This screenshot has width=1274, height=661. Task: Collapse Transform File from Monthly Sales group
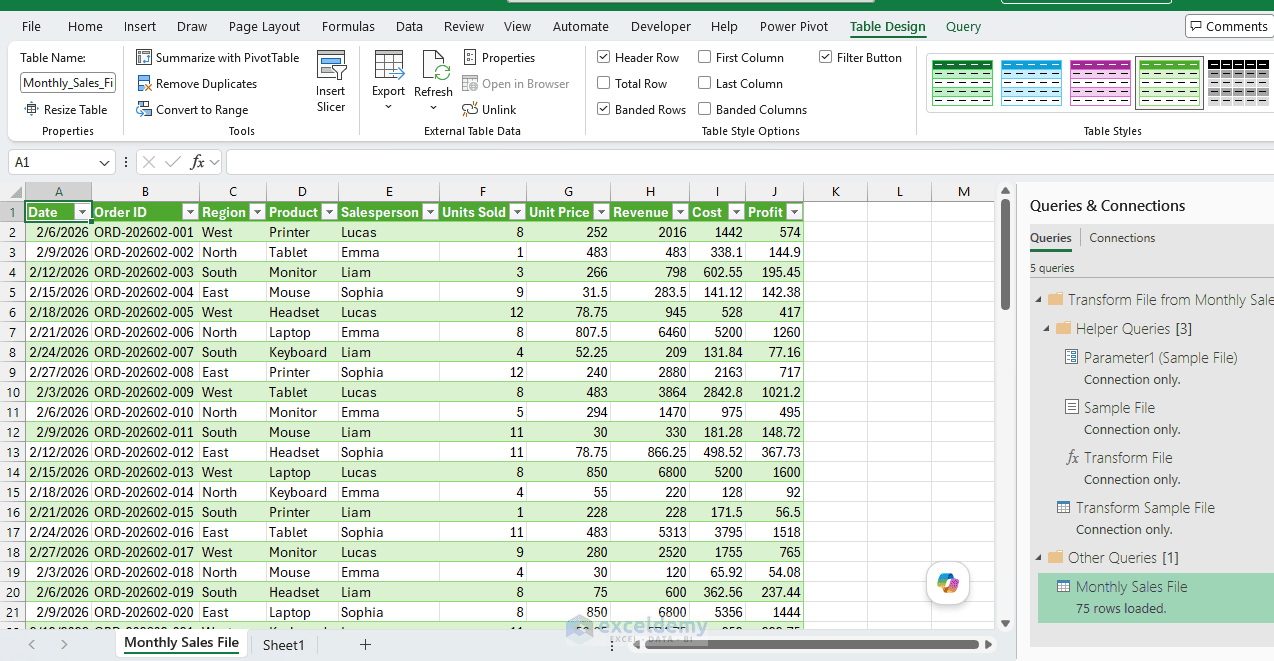[x=1040, y=300]
